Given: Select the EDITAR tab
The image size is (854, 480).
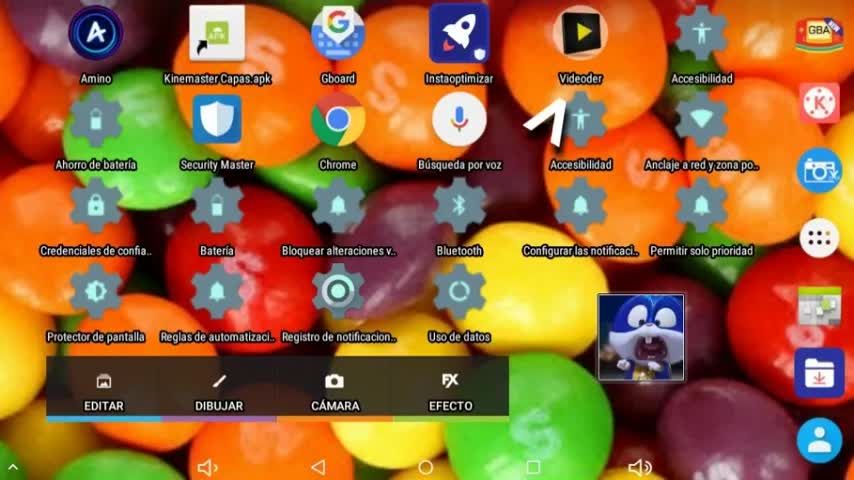Looking at the screenshot, I should click(x=104, y=390).
